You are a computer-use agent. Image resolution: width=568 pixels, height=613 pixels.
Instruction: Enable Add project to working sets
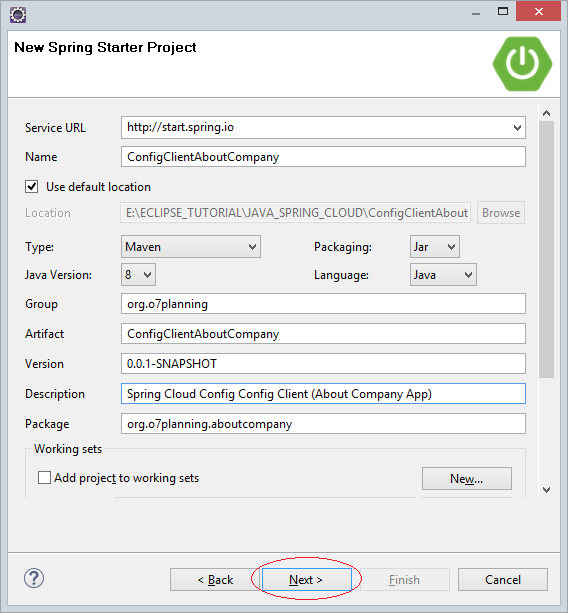[44, 478]
